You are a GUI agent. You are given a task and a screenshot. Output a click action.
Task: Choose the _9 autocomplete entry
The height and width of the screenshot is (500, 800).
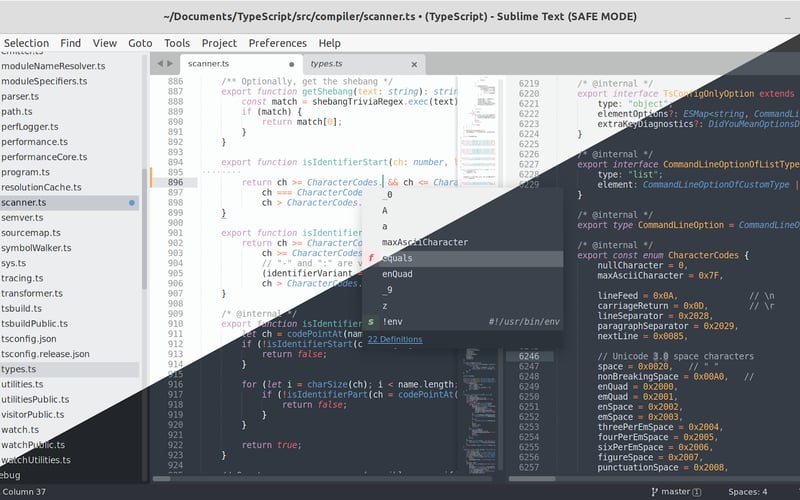tap(463, 290)
